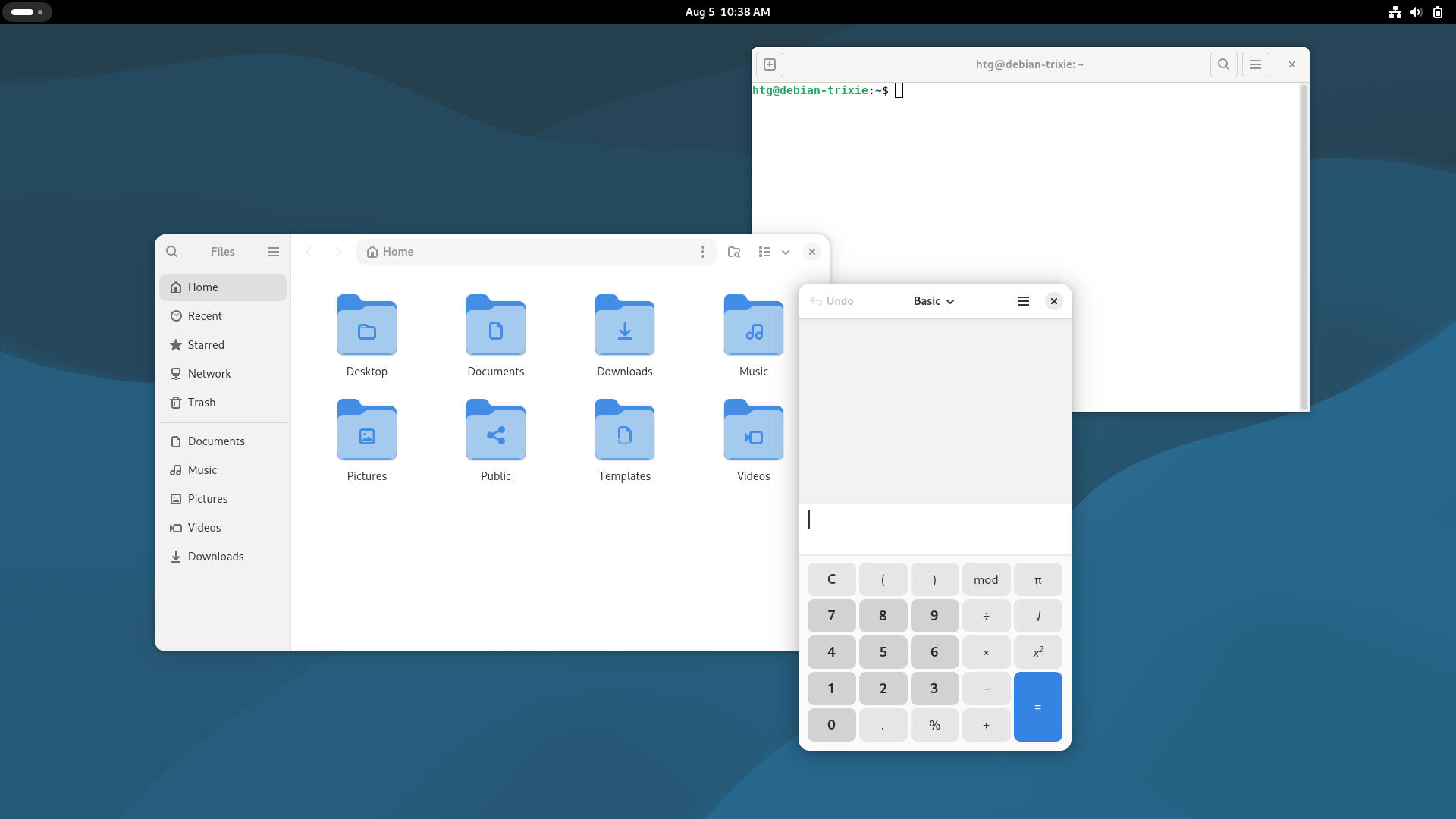Open the Desktop folder
This screenshot has width=1456, height=819.
tap(367, 336)
